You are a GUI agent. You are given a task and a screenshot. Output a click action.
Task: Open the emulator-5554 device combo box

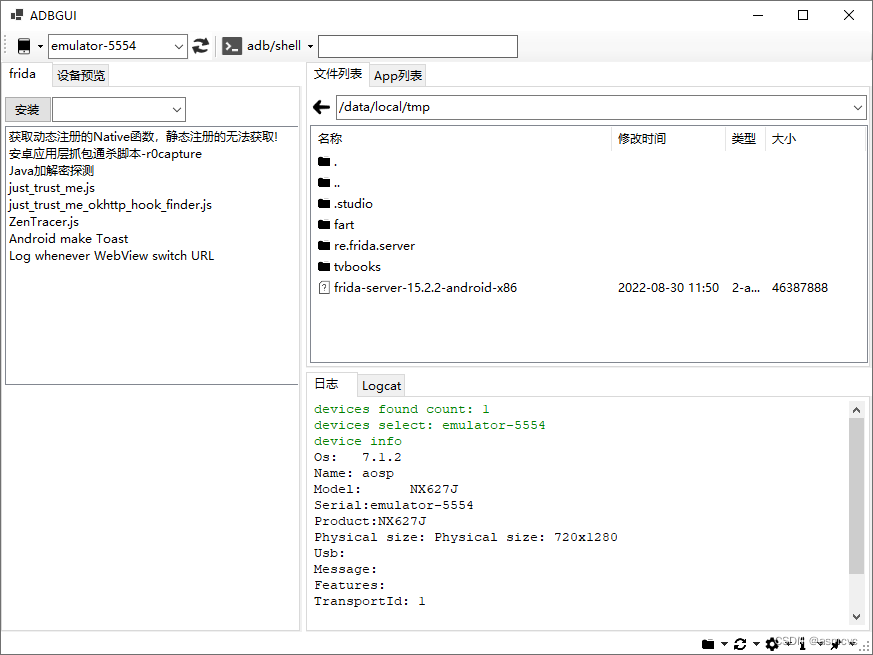click(x=117, y=46)
